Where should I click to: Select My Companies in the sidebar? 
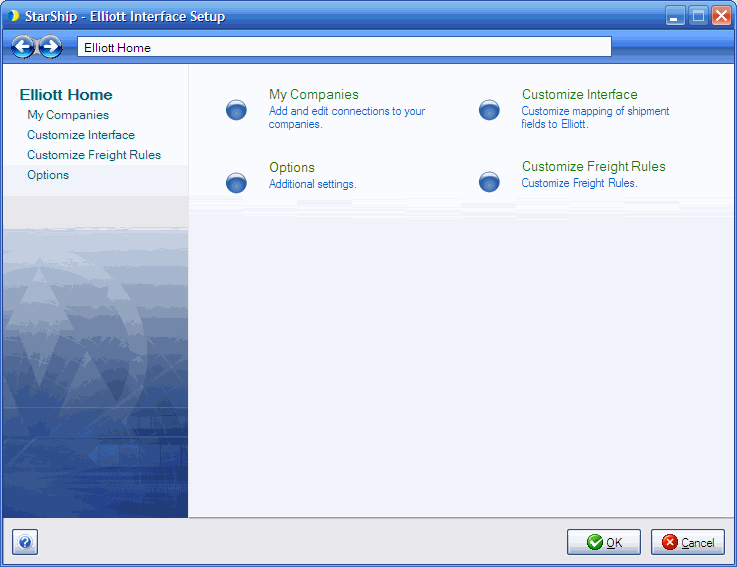(68, 115)
